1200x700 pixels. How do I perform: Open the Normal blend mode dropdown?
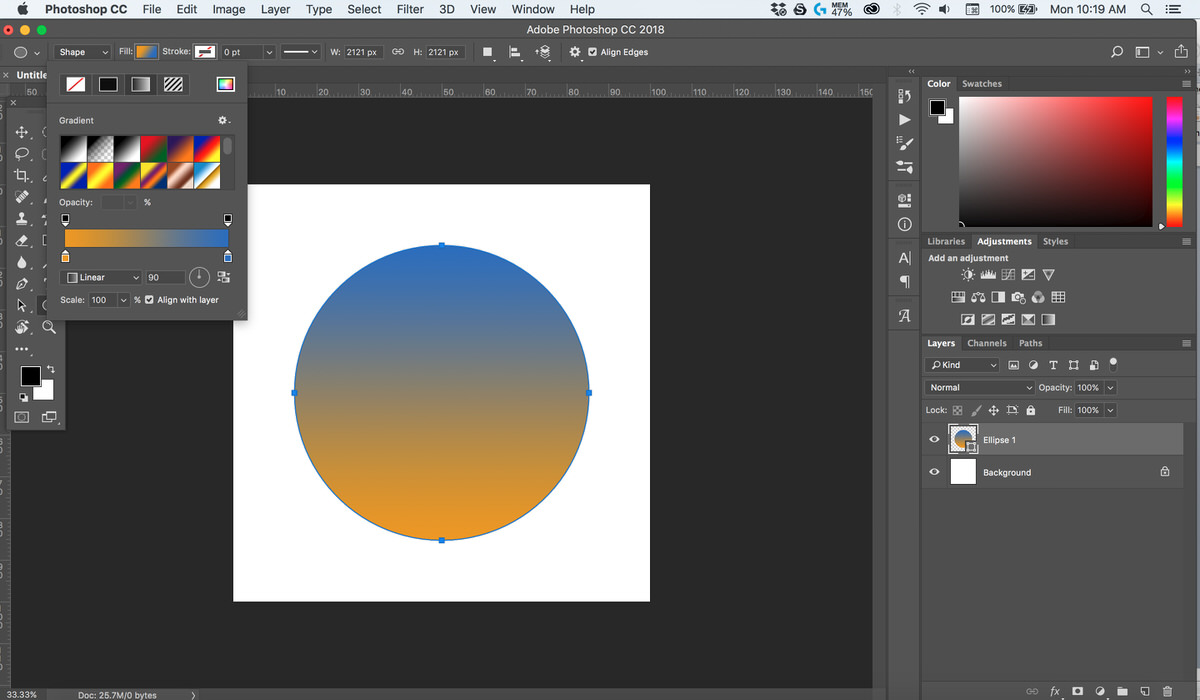[979, 388]
